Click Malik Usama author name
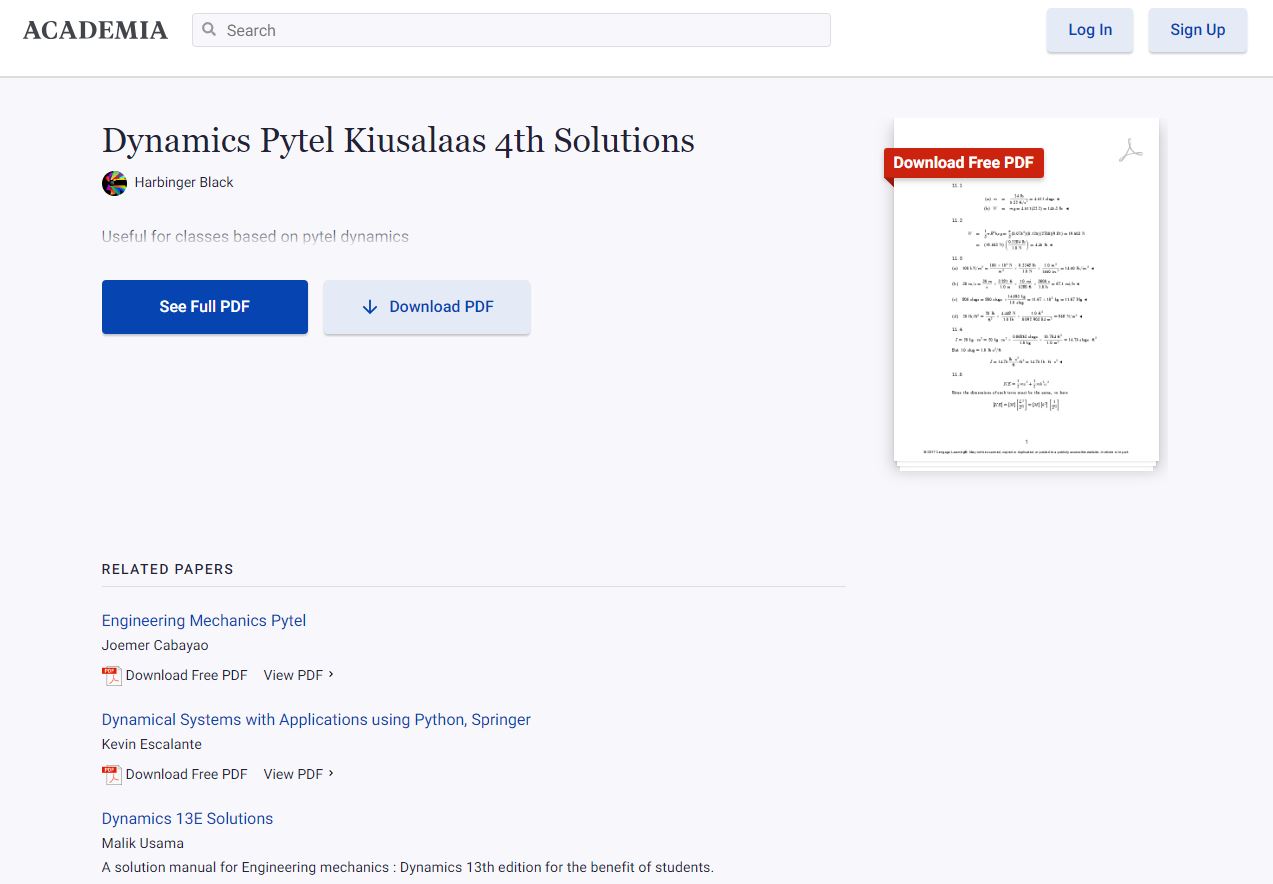This screenshot has height=884, width=1273. click(x=143, y=843)
